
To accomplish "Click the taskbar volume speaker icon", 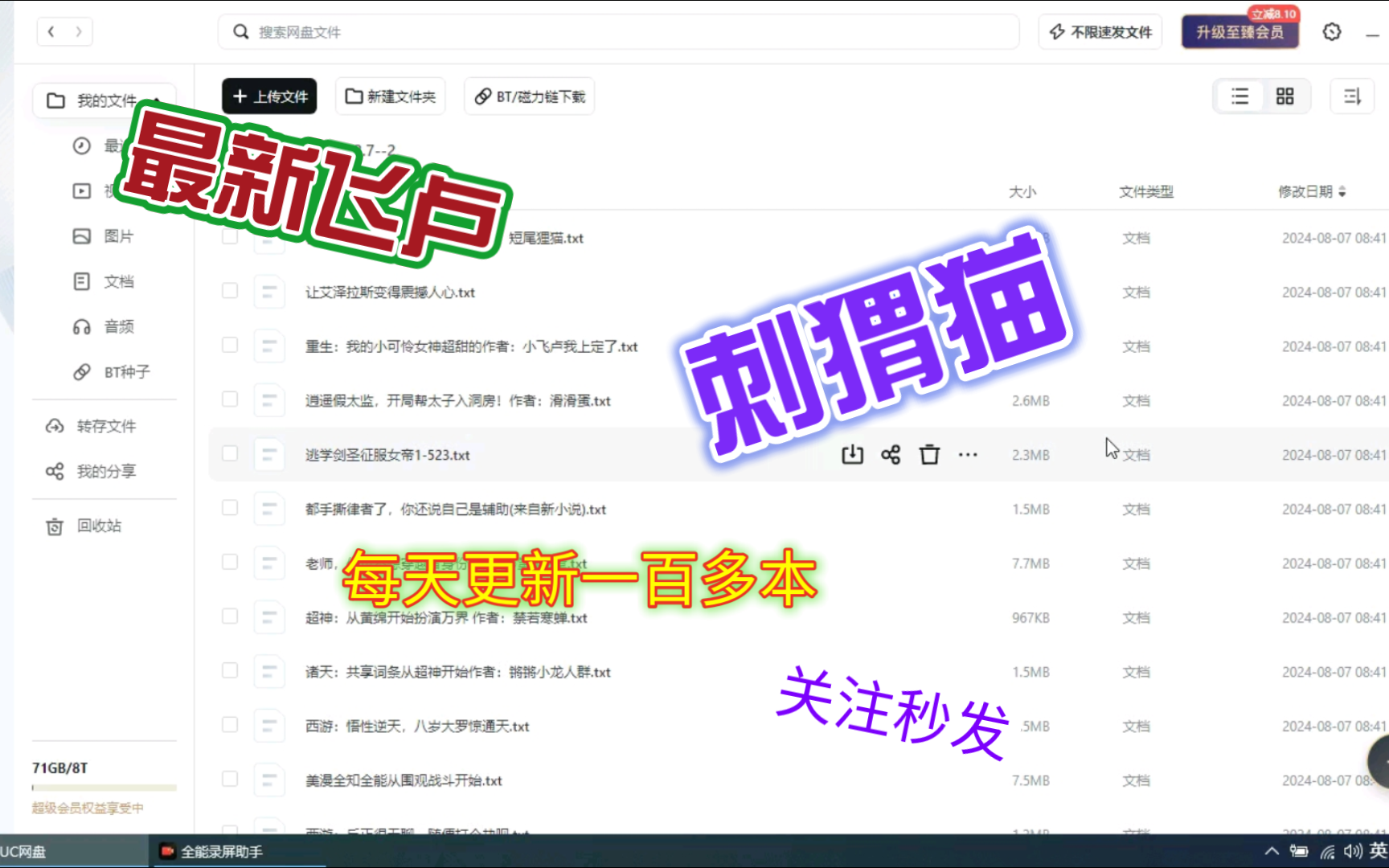I will [1353, 851].
